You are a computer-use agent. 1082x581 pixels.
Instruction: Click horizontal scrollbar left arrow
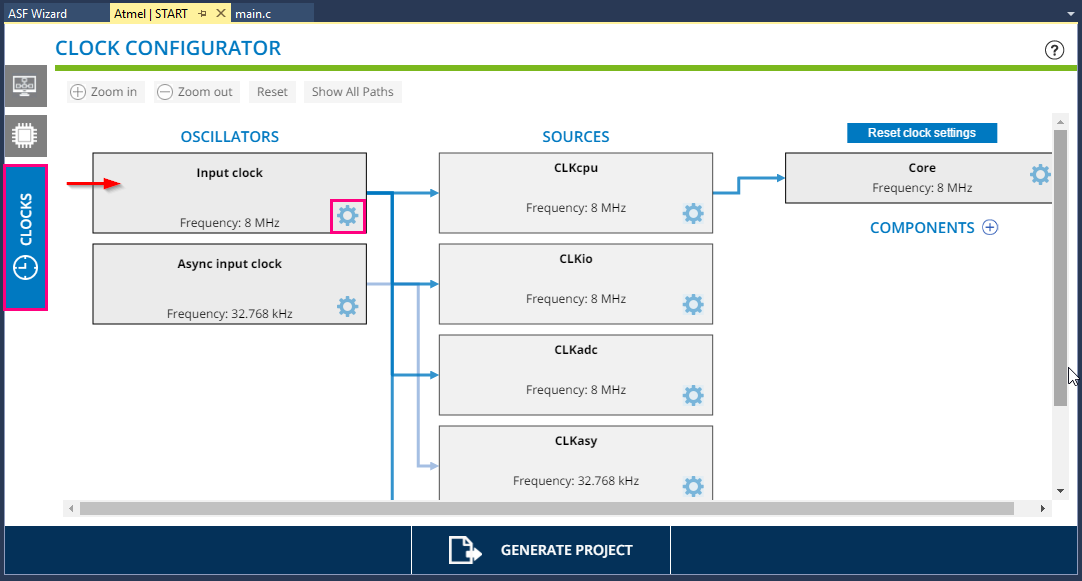tap(71, 509)
